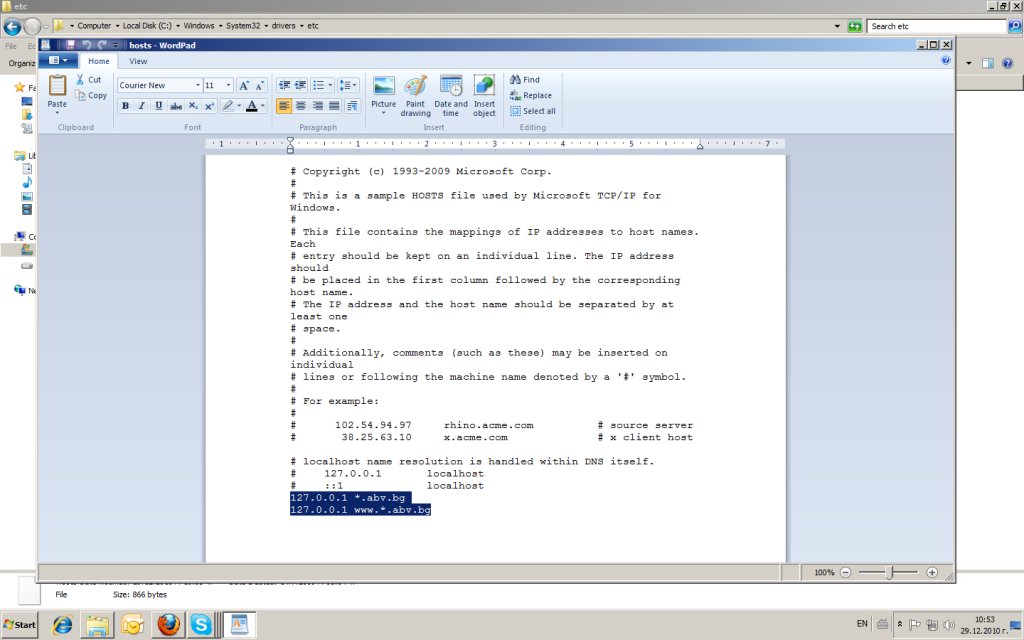Screen dimensions: 1024x640
Task: Open Find in the Editing group
Action: (524, 80)
